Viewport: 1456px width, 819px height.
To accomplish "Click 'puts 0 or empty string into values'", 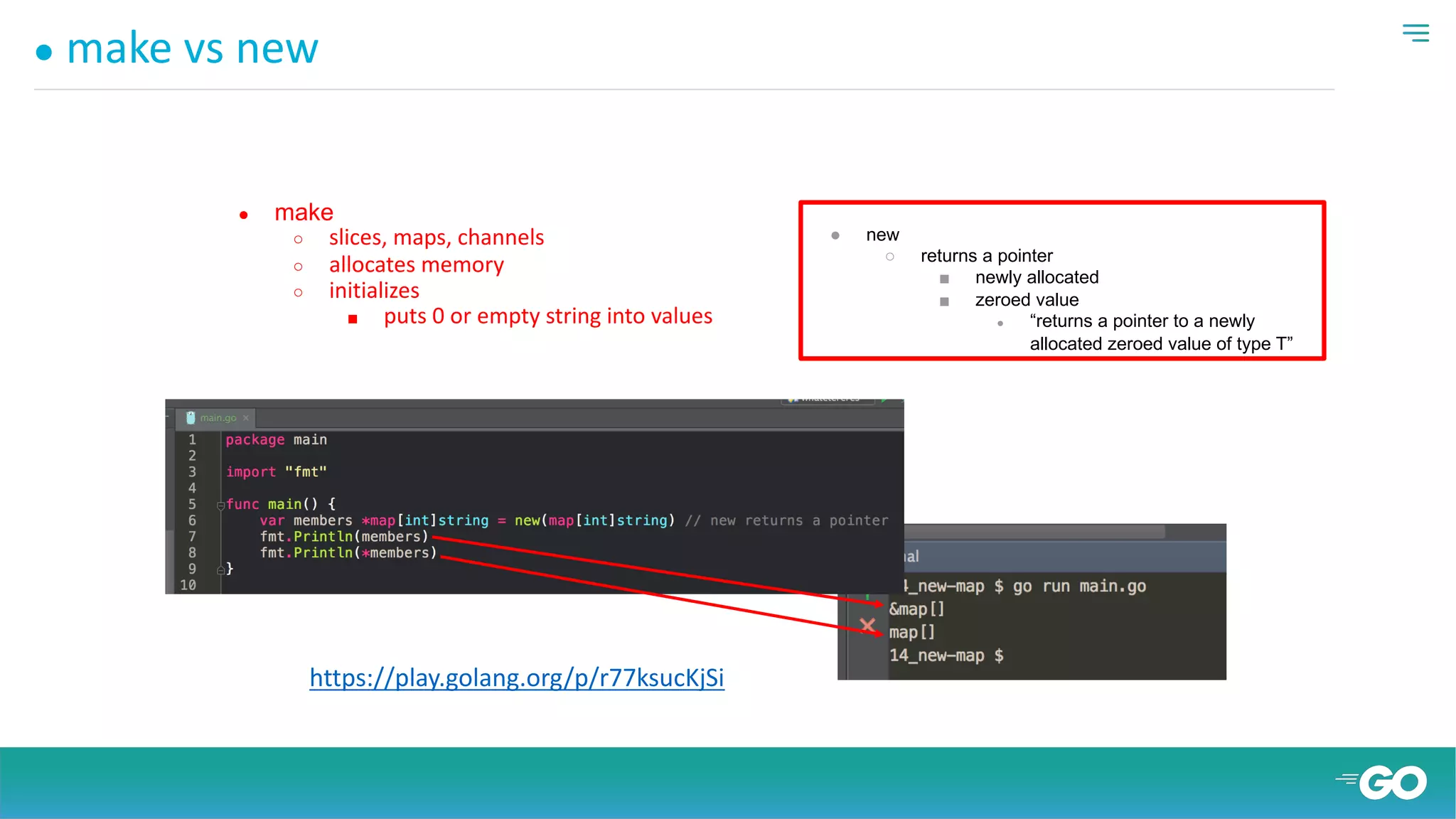I will (548, 316).
